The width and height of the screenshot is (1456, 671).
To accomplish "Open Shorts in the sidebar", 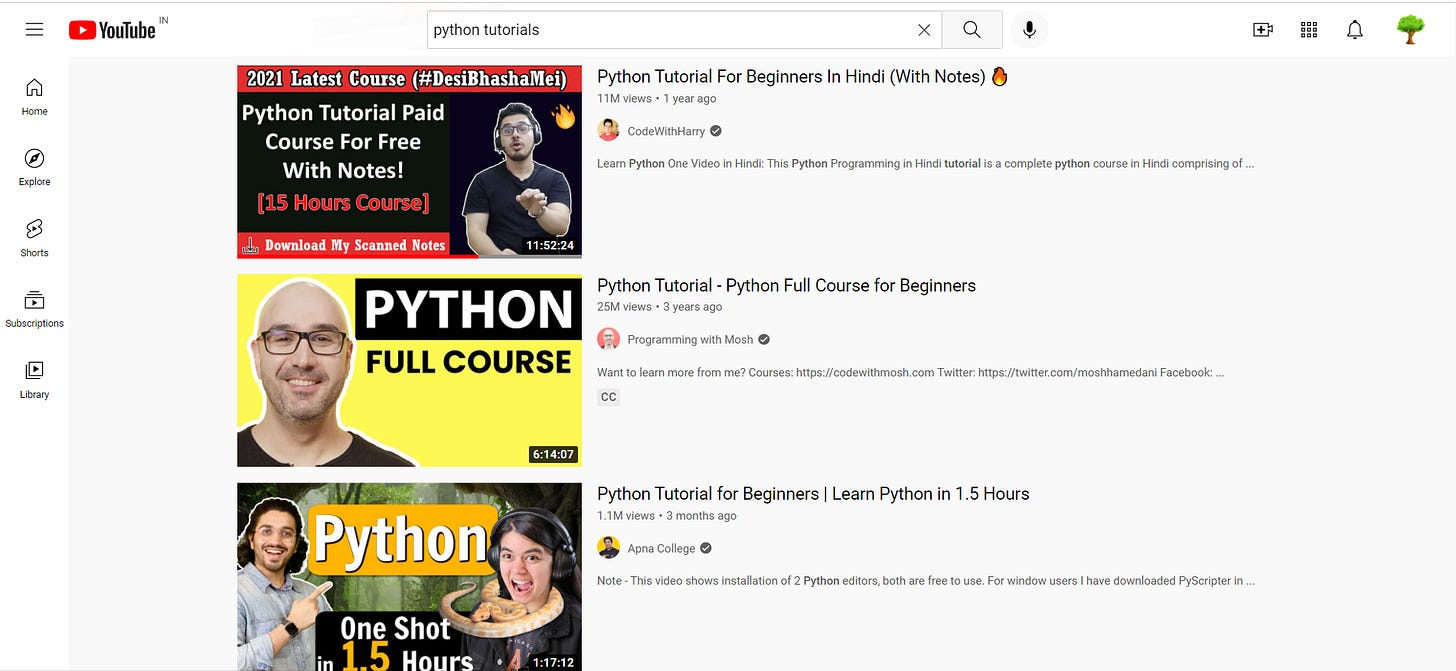I will point(34,239).
